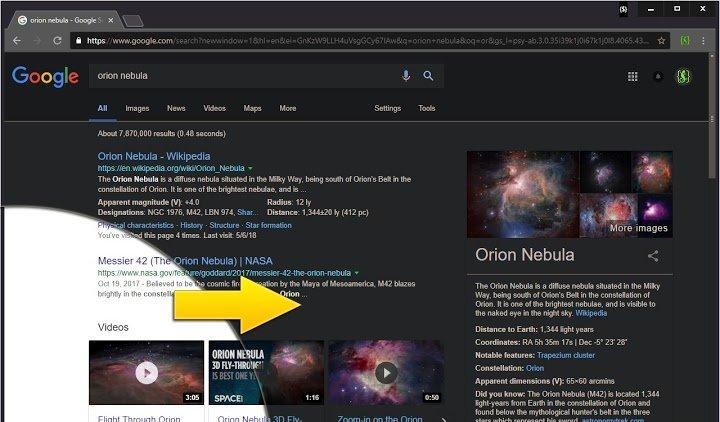The image size is (720, 422).
Task: Click More images on the panel
Action: pos(638,228)
